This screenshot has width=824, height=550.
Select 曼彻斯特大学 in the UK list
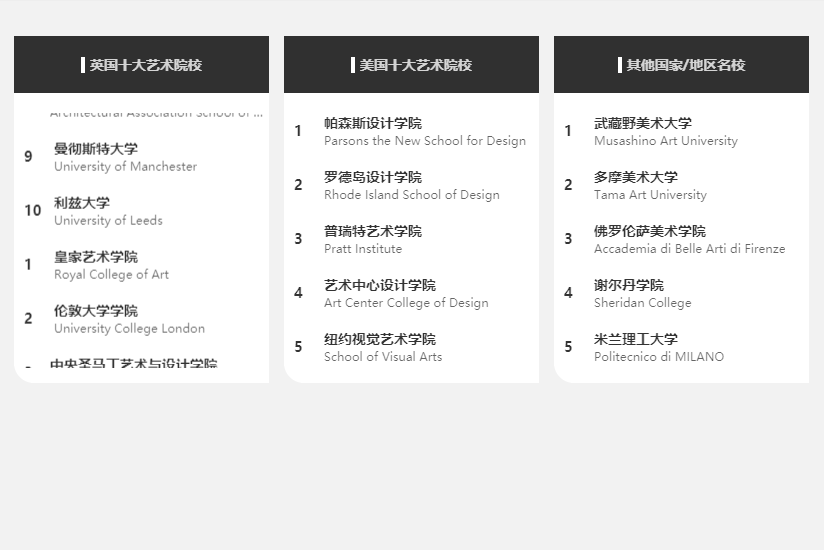[x=96, y=149]
